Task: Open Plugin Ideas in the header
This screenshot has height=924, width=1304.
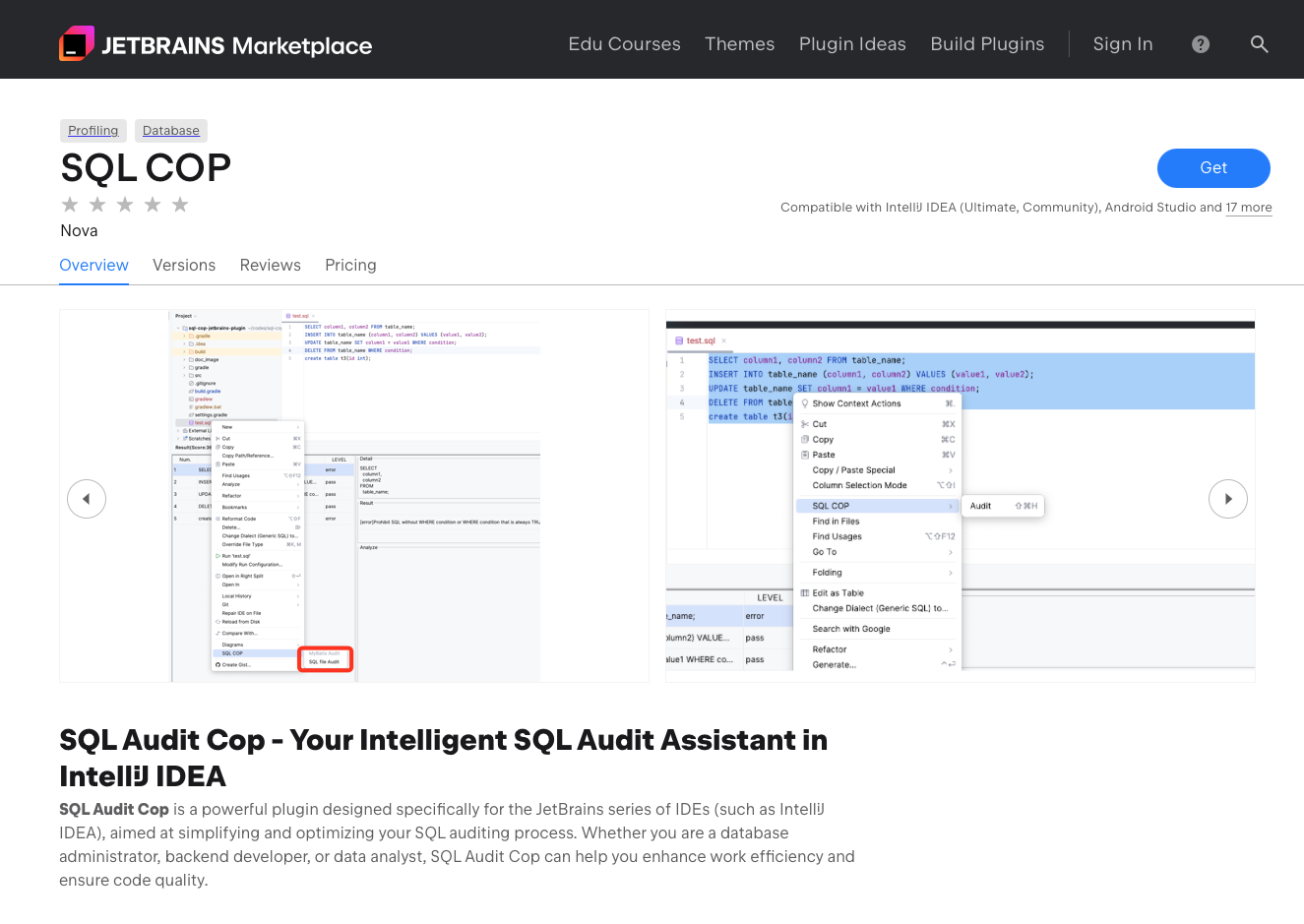Action: click(x=852, y=44)
